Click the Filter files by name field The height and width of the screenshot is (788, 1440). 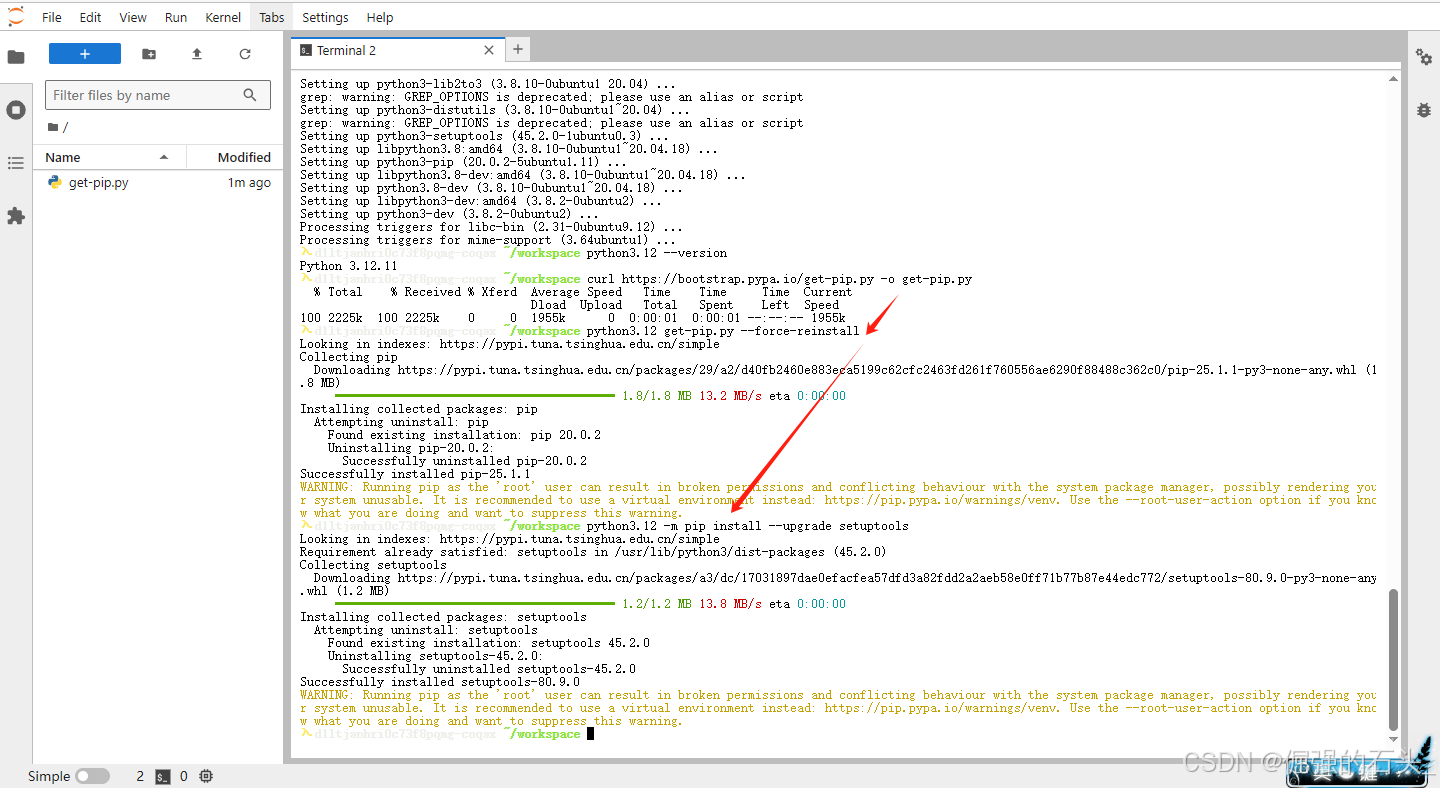click(145, 95)
